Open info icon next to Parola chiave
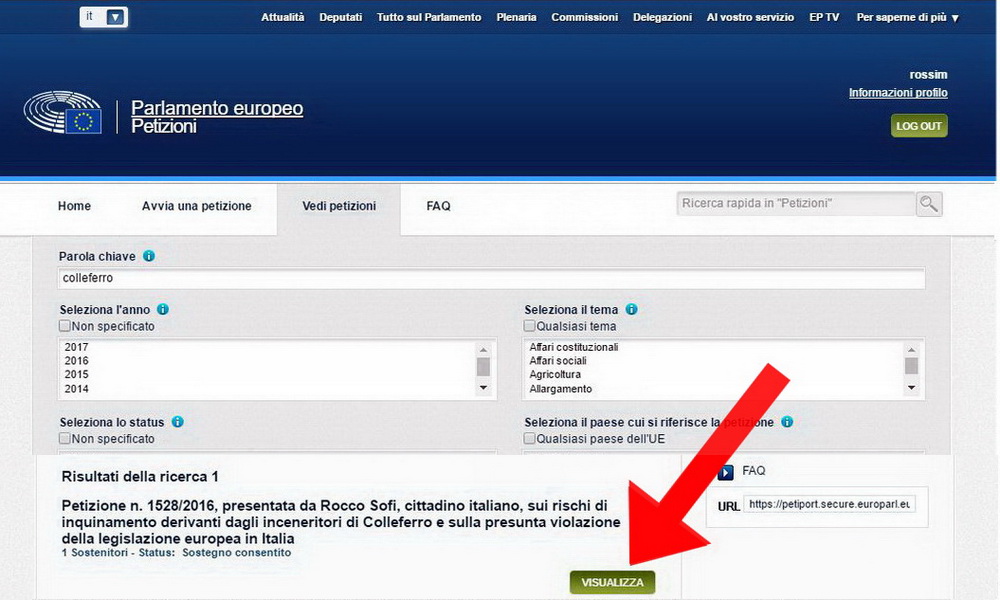 click(149, 256)
